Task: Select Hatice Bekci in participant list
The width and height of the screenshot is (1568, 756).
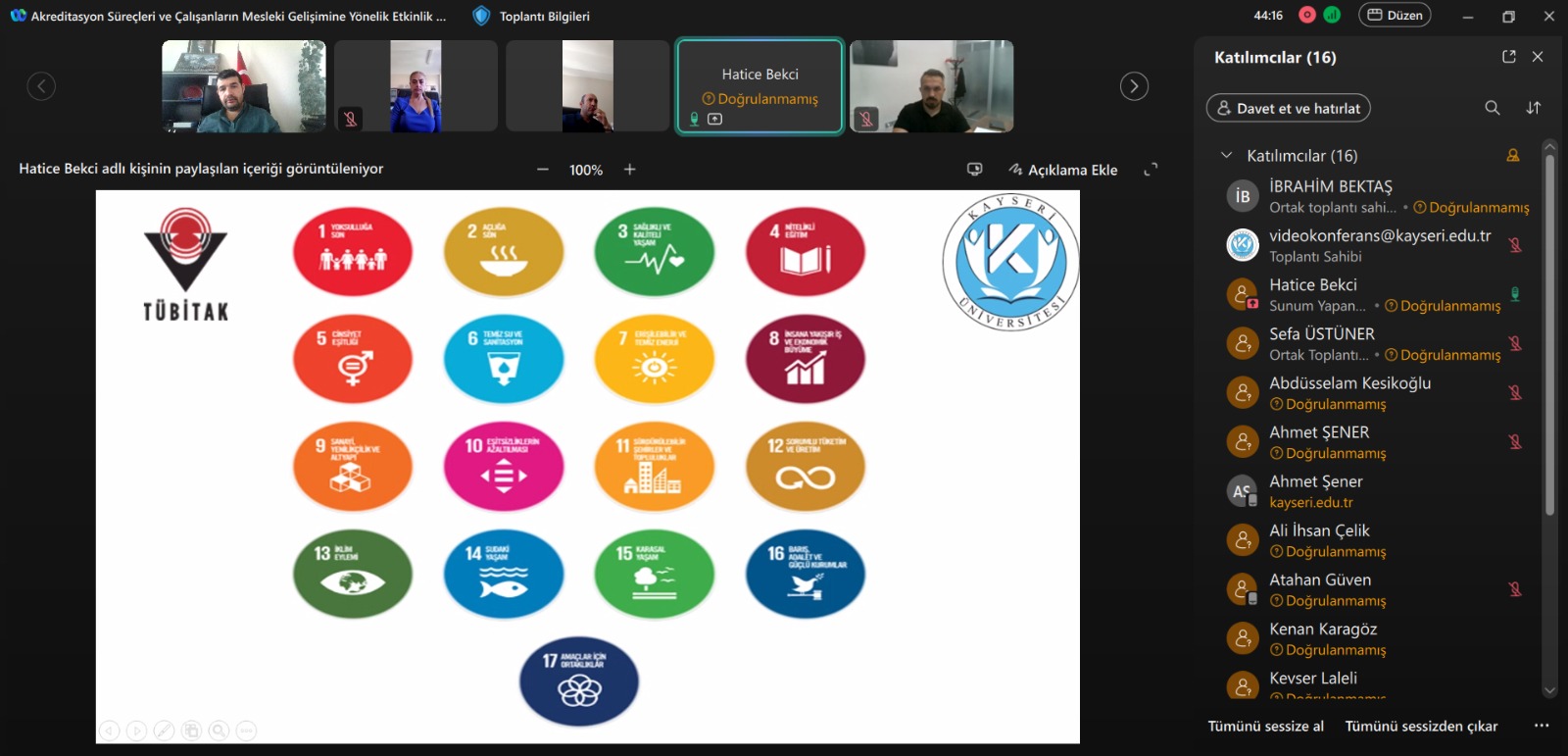Action: [x=1377, y=294]
